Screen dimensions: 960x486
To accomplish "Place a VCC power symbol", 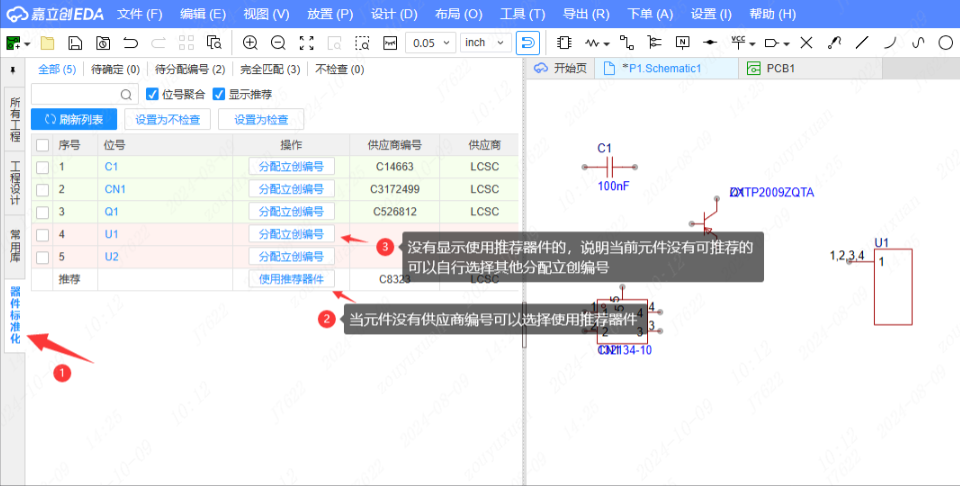I will click(x=738, y=42).
